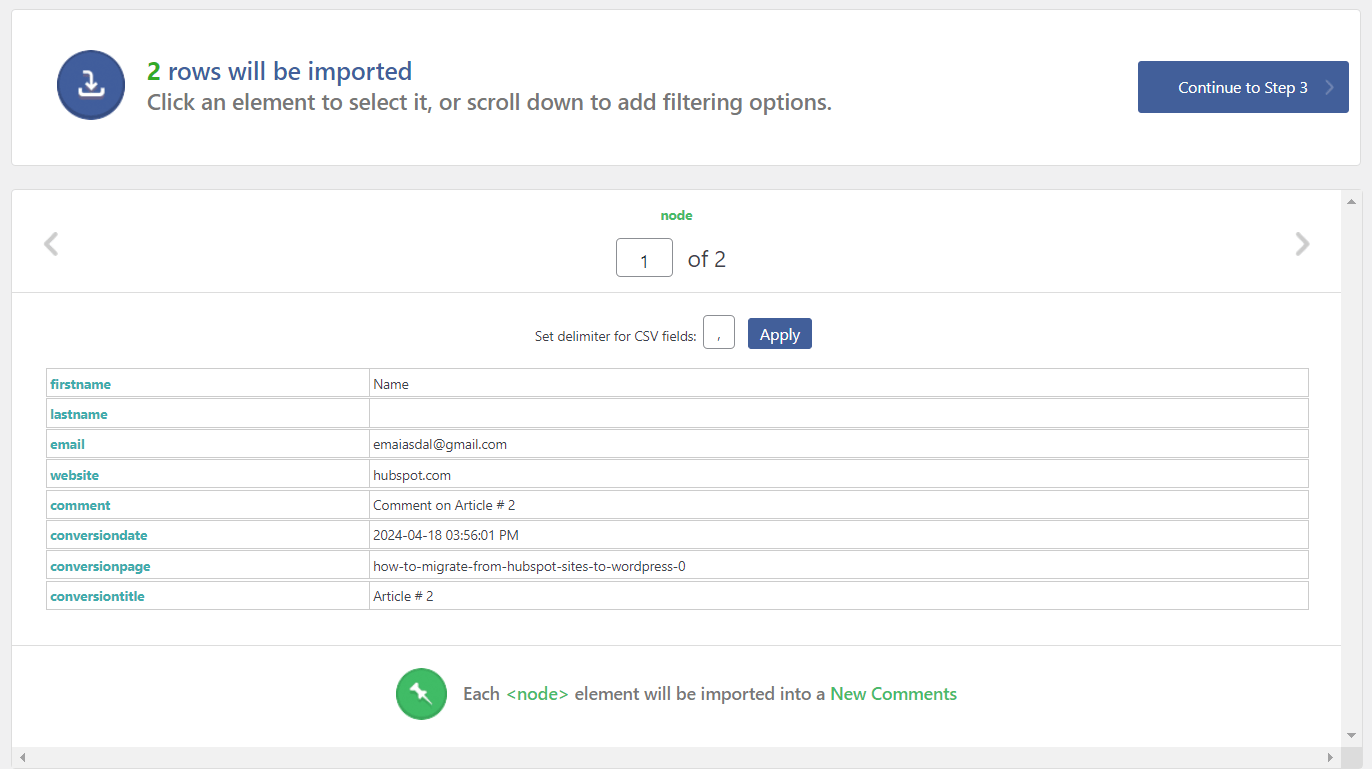This screenshot has height=769, width=1372.
Task: Click the green node element heading
Action: 676,215
